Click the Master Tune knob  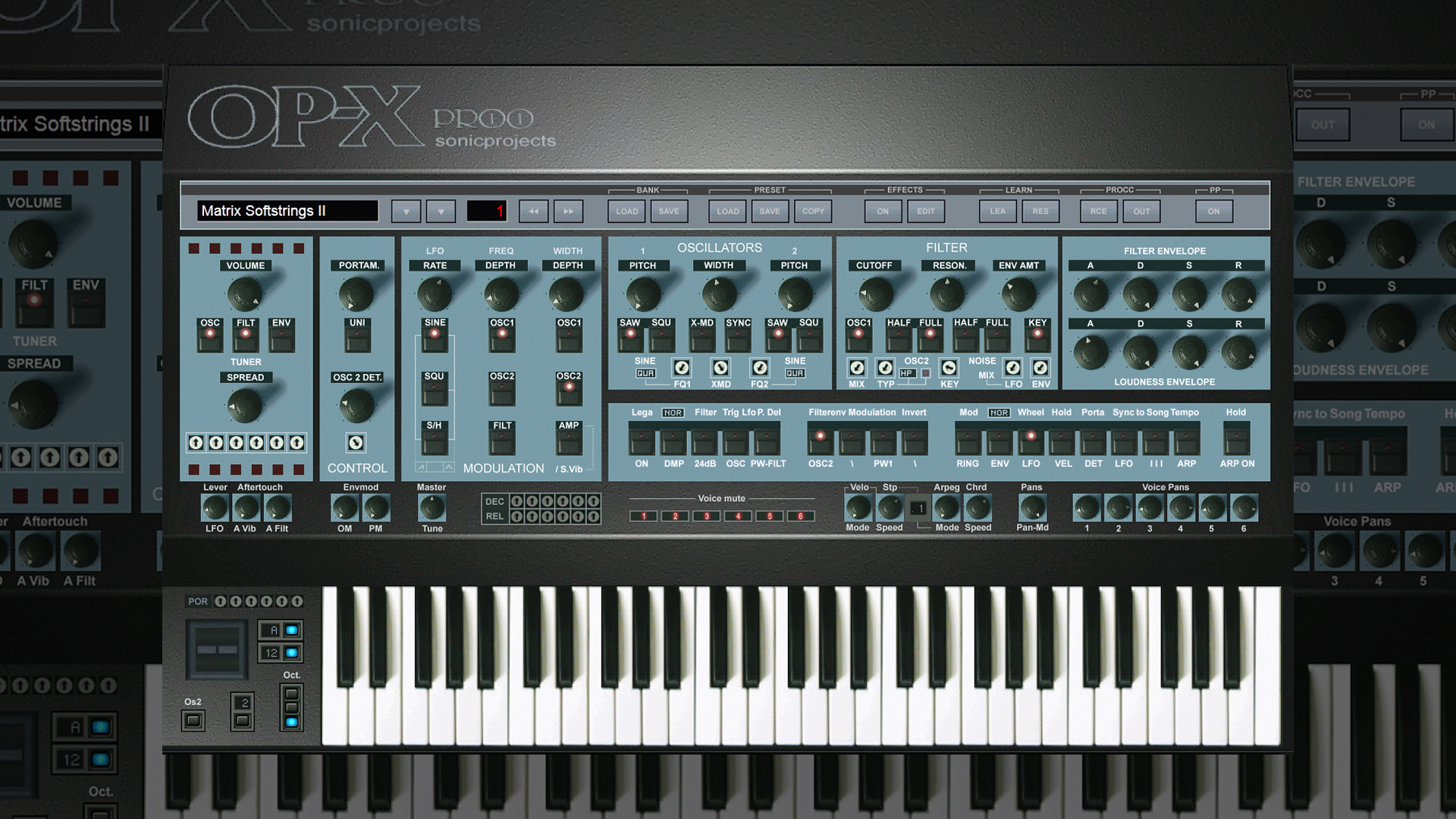click(x=432, y=508)
